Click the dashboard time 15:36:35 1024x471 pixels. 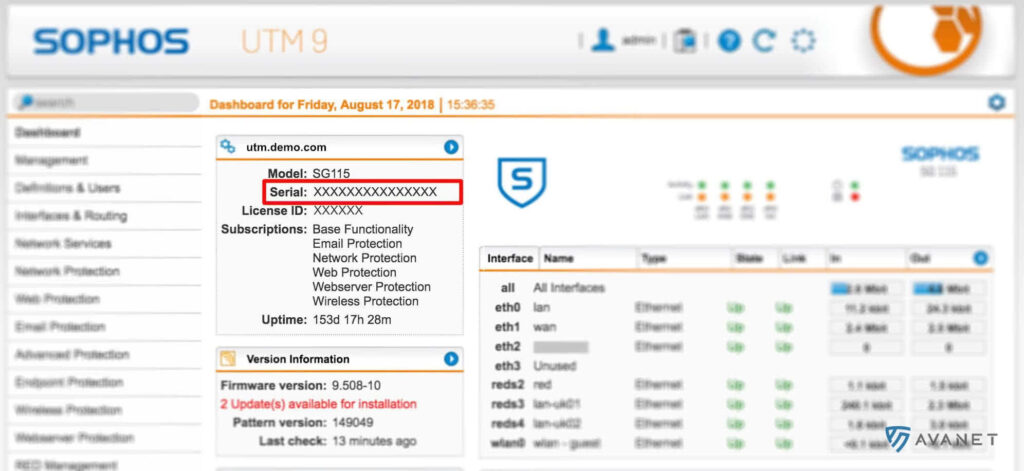pyautogui.click(x=471, y=105)
